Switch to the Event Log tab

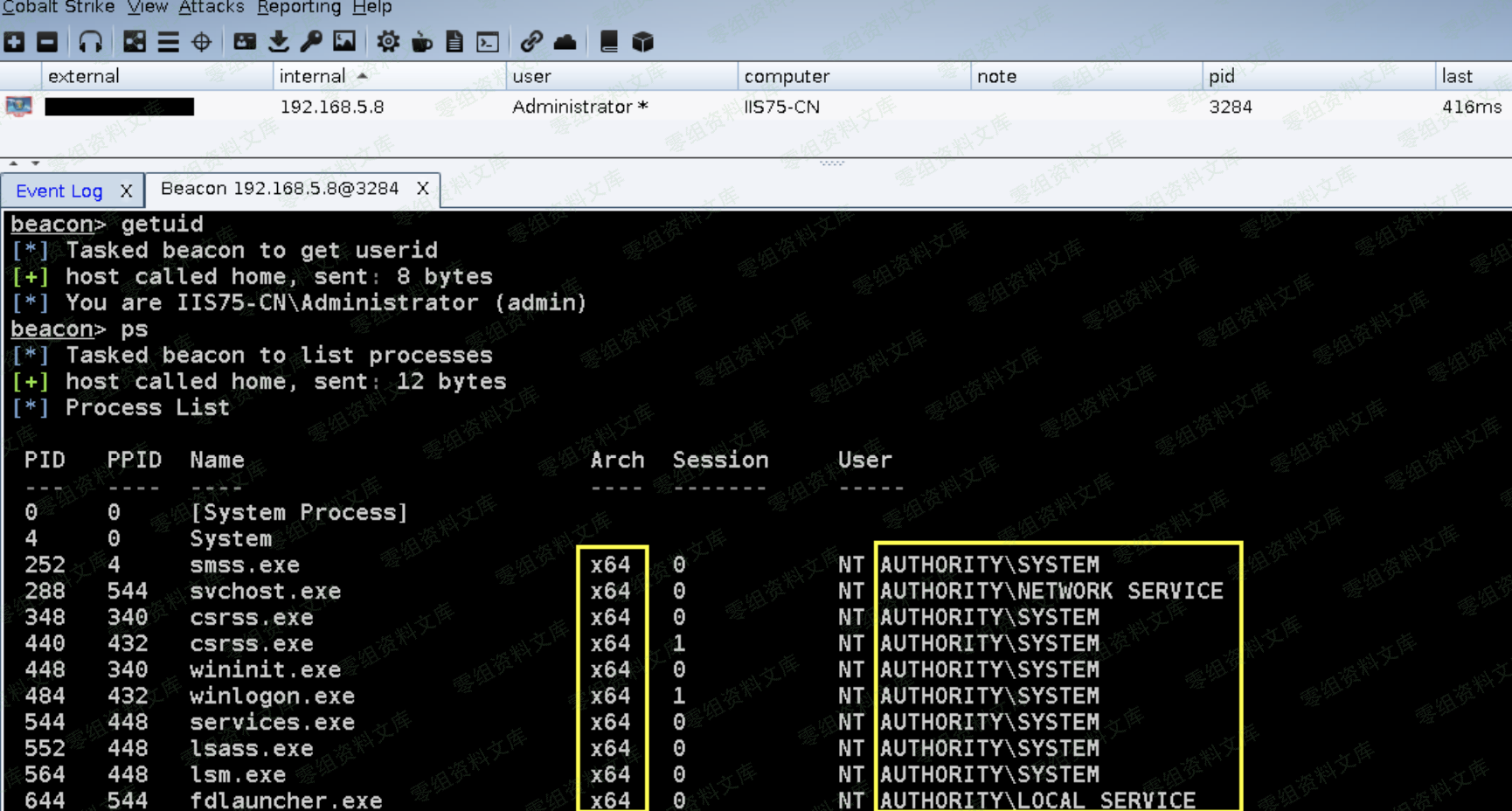point(59,191)
